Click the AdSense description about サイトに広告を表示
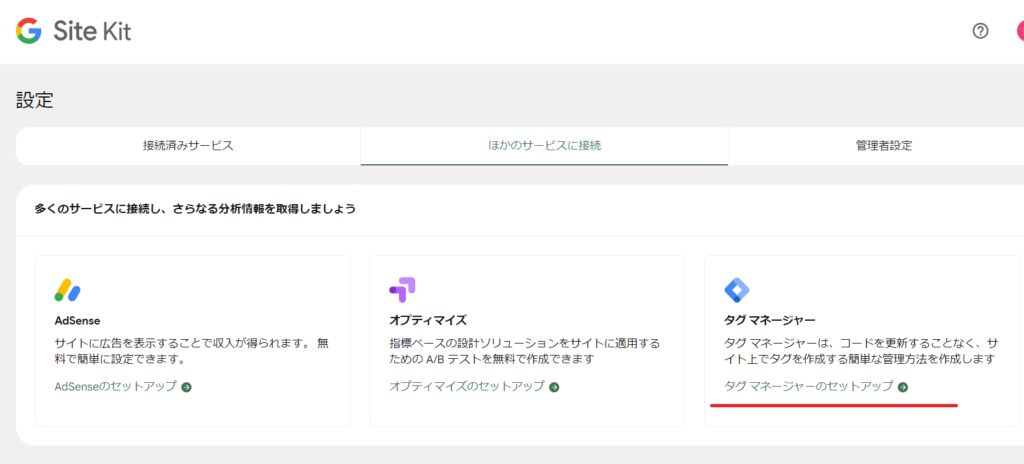Viewport: 1024px width, 464px height. coord(191,351)
